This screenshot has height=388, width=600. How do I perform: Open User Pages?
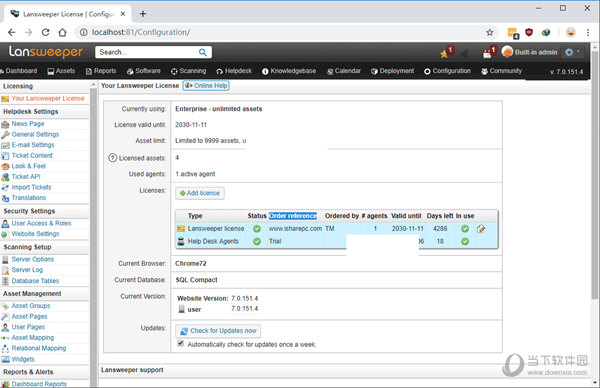(x=28, y=327)
